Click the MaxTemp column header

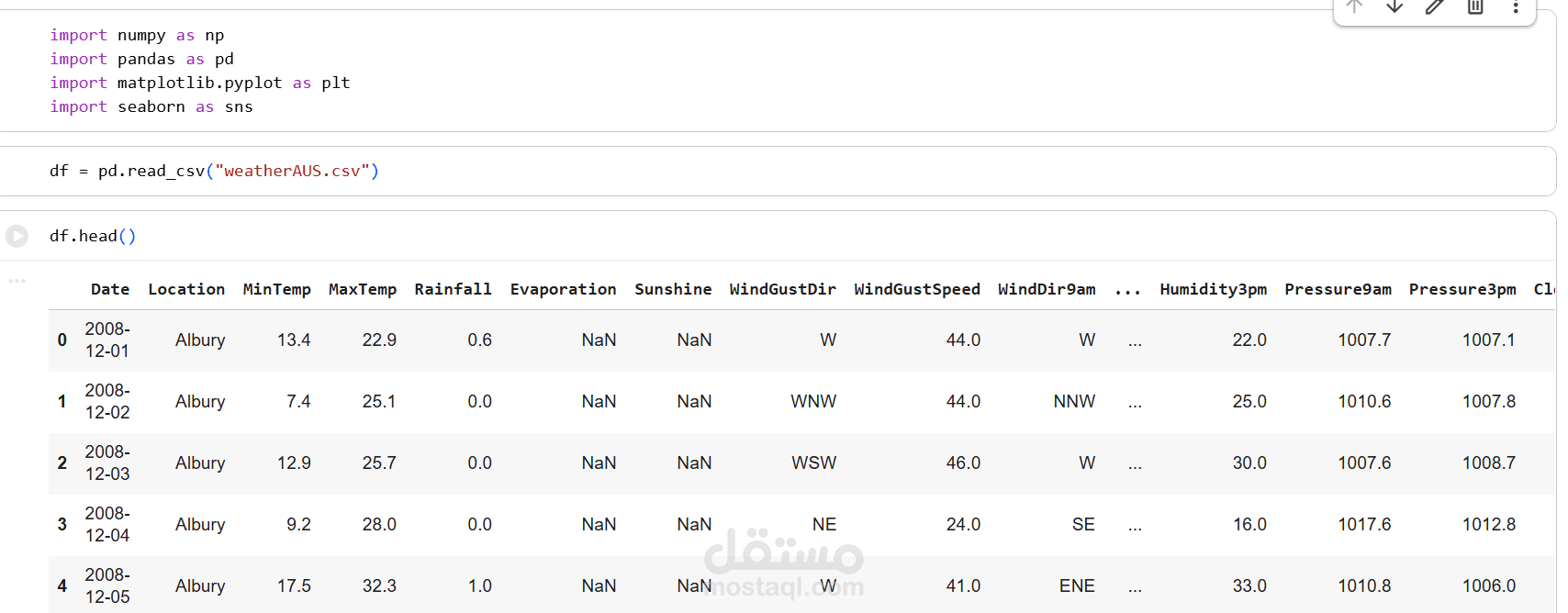click(x=363, y=289)
